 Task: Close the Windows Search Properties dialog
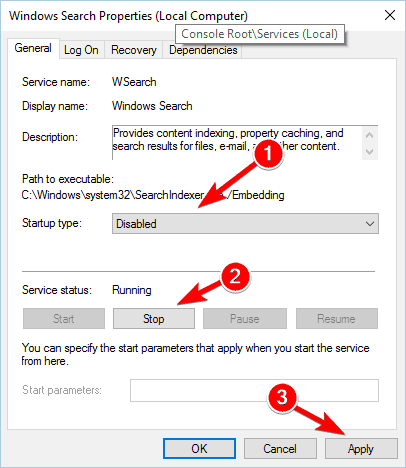(x=390, y=15)
